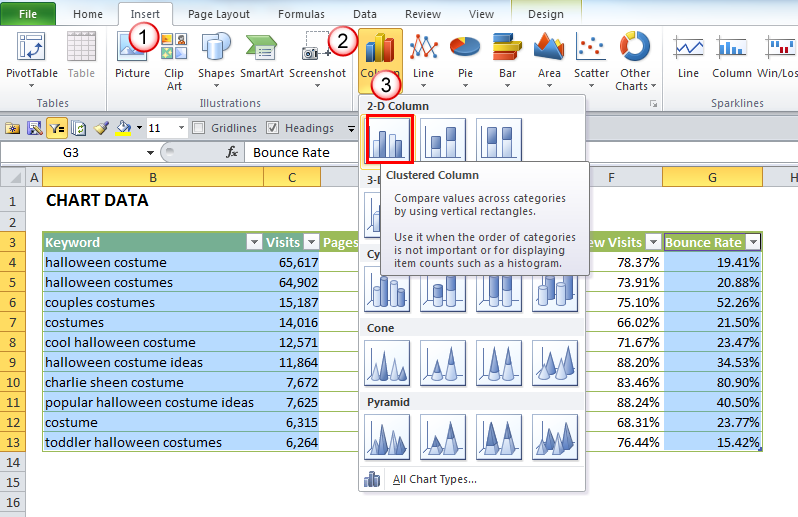Open the Visits column filter dropdown

[311, 242]
